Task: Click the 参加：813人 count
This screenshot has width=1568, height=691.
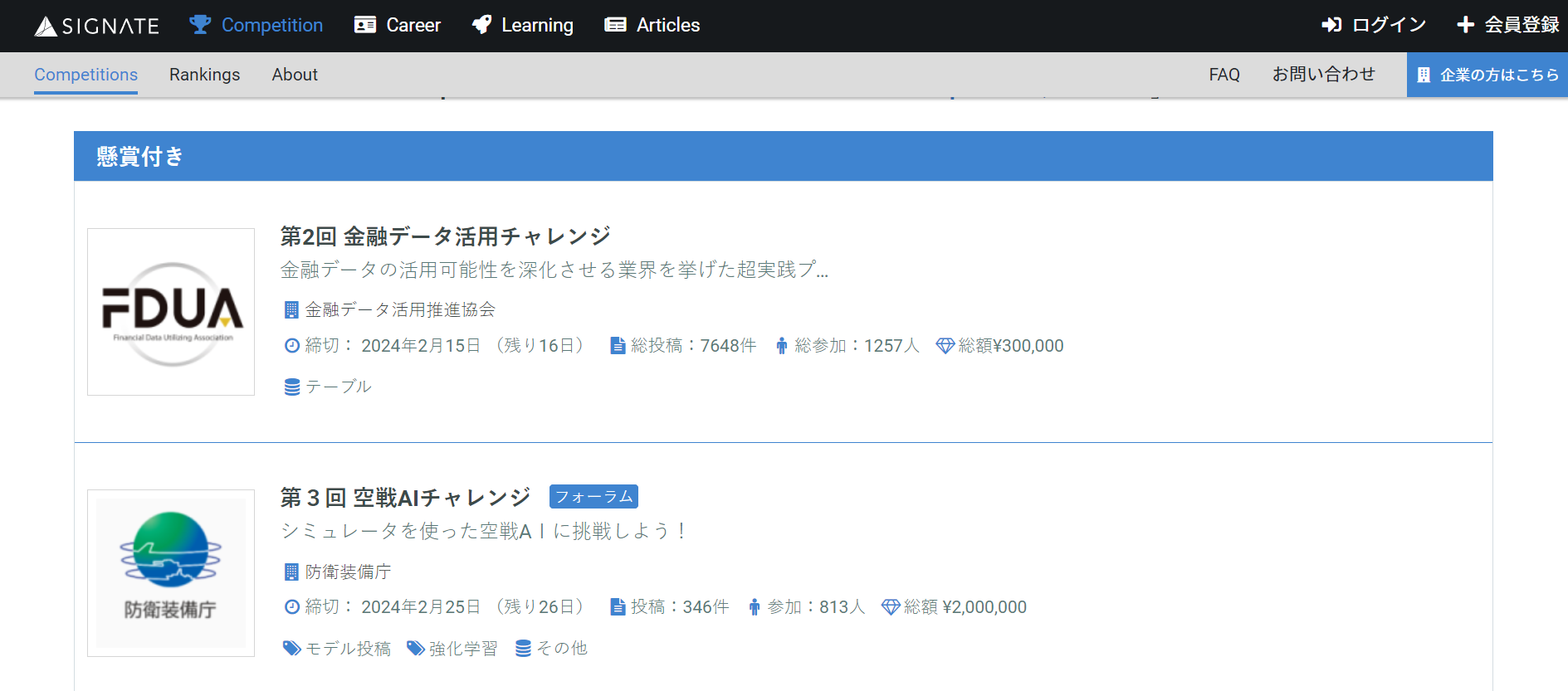Action: (816, 607)
